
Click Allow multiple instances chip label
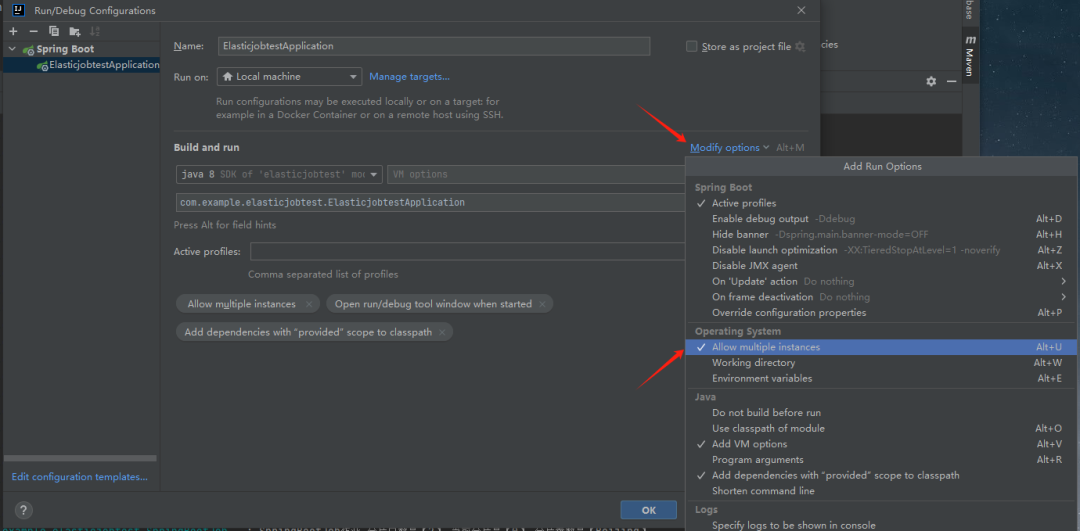click(x=242, y=304)
